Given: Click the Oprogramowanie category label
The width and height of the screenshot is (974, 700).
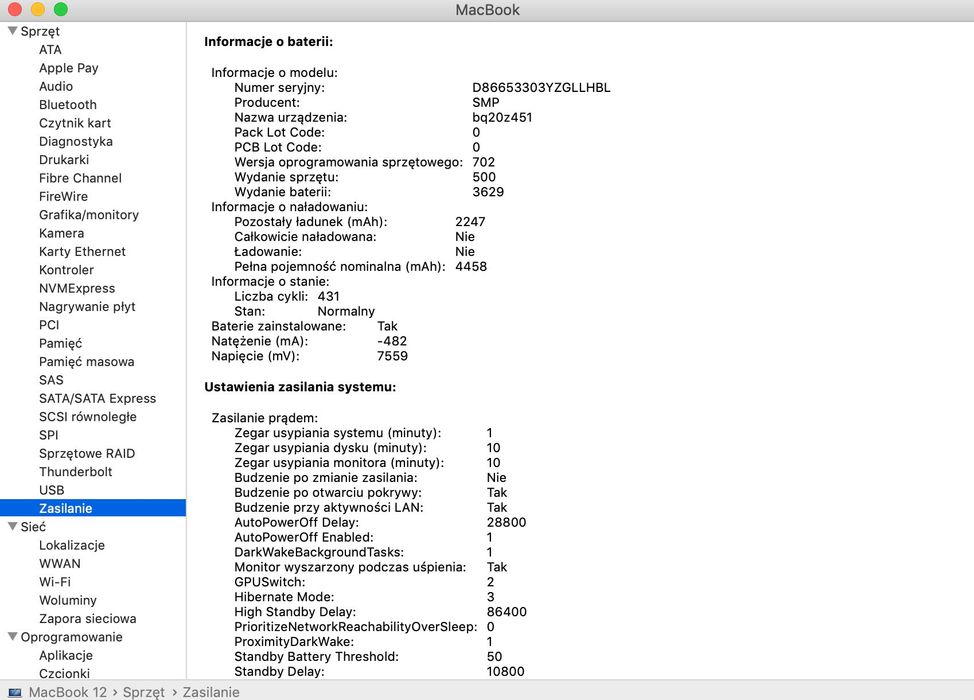Looking at the screenshot, I should tap(71, 637).
